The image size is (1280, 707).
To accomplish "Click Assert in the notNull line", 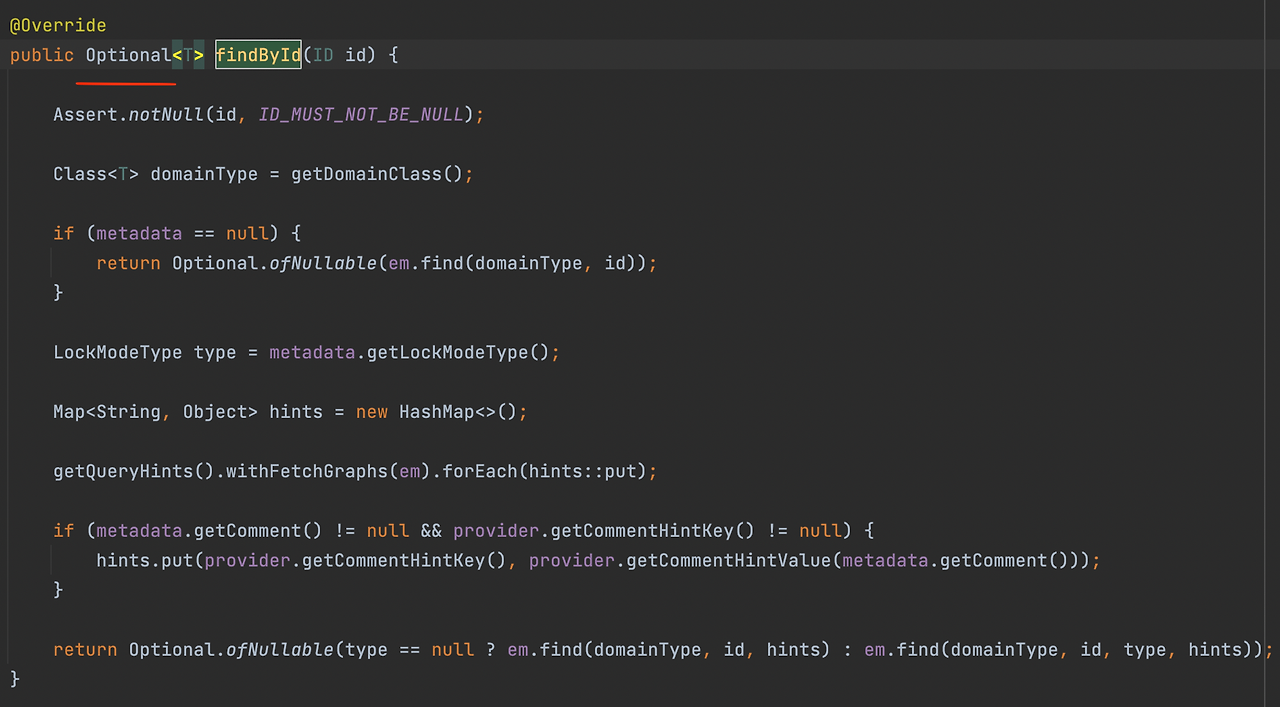I will (85, 114).
